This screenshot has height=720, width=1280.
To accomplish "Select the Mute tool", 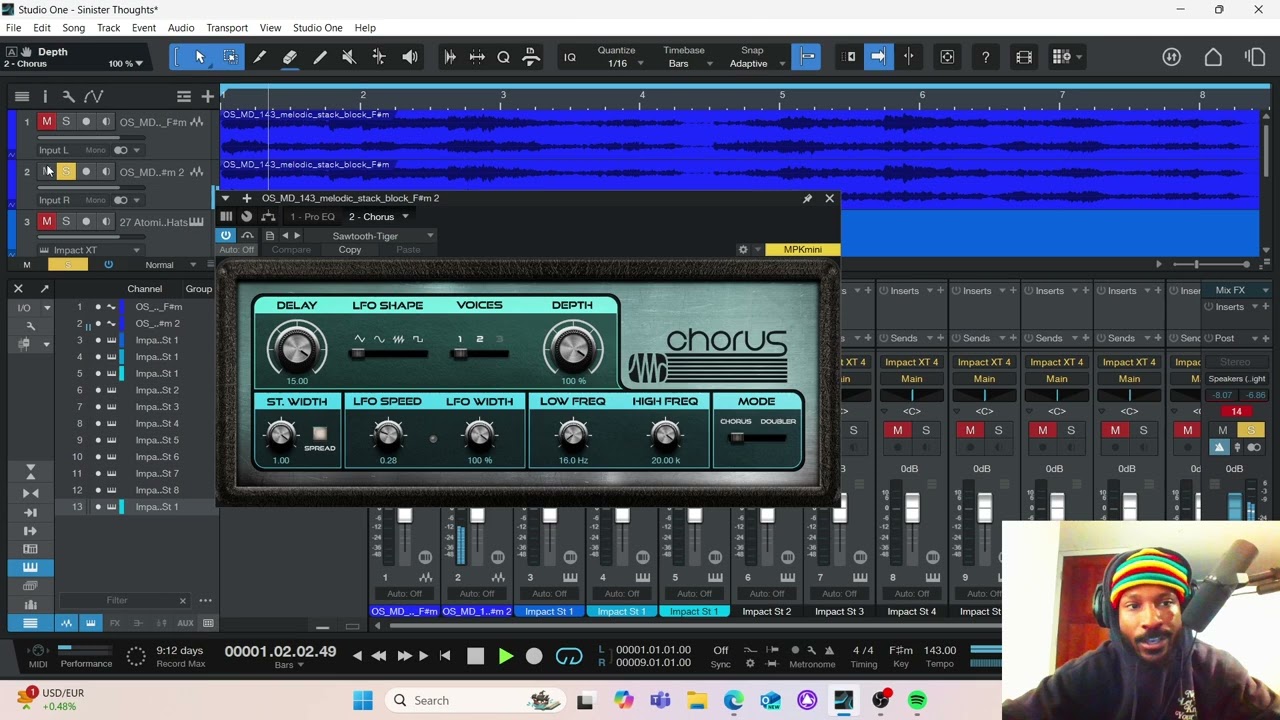I will 349,57.
